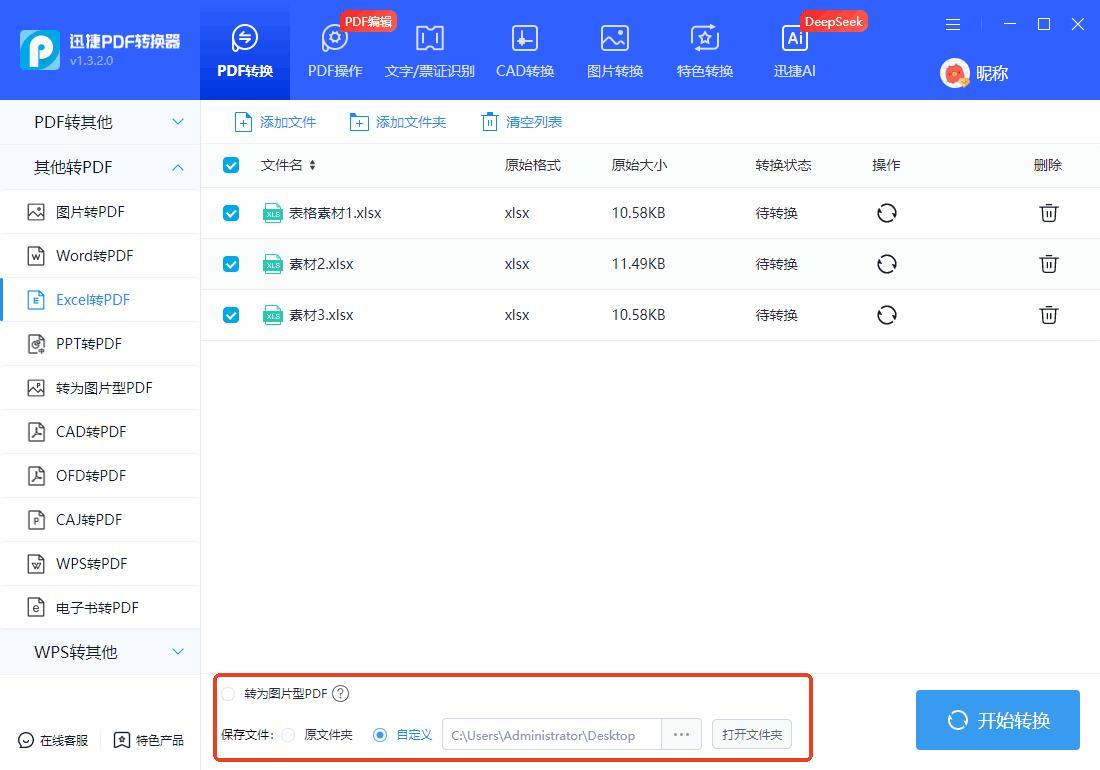Open 文字/票证识别 recognition tool

pos(429,50)
